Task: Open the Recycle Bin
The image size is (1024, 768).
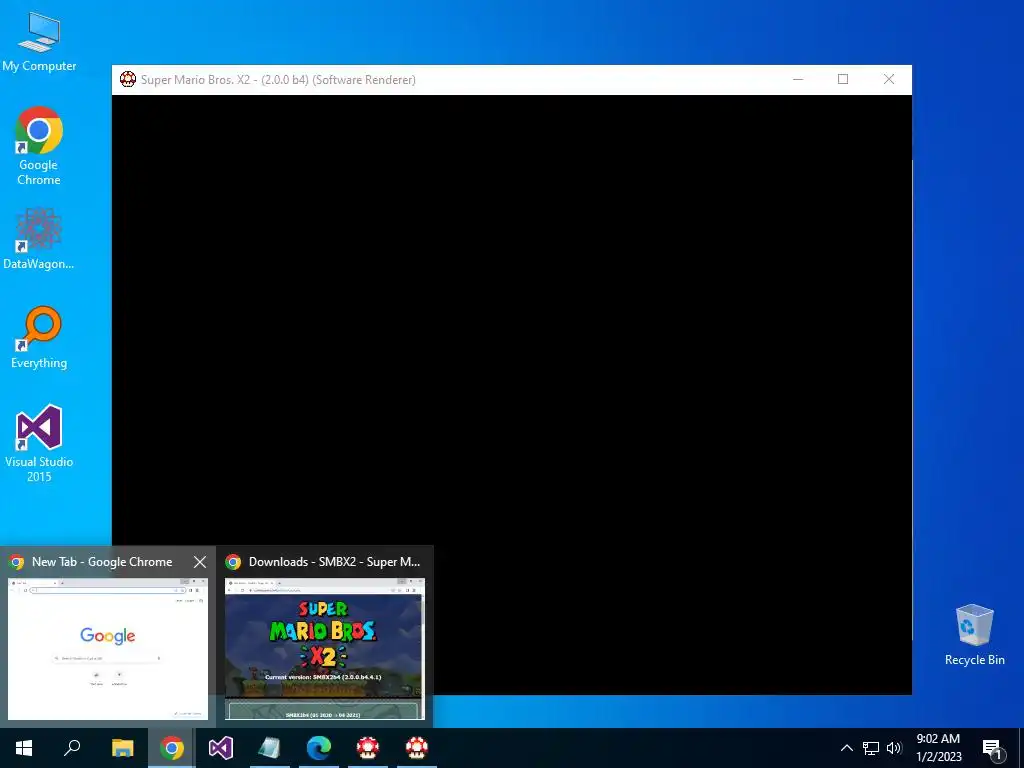Action: 974,634
